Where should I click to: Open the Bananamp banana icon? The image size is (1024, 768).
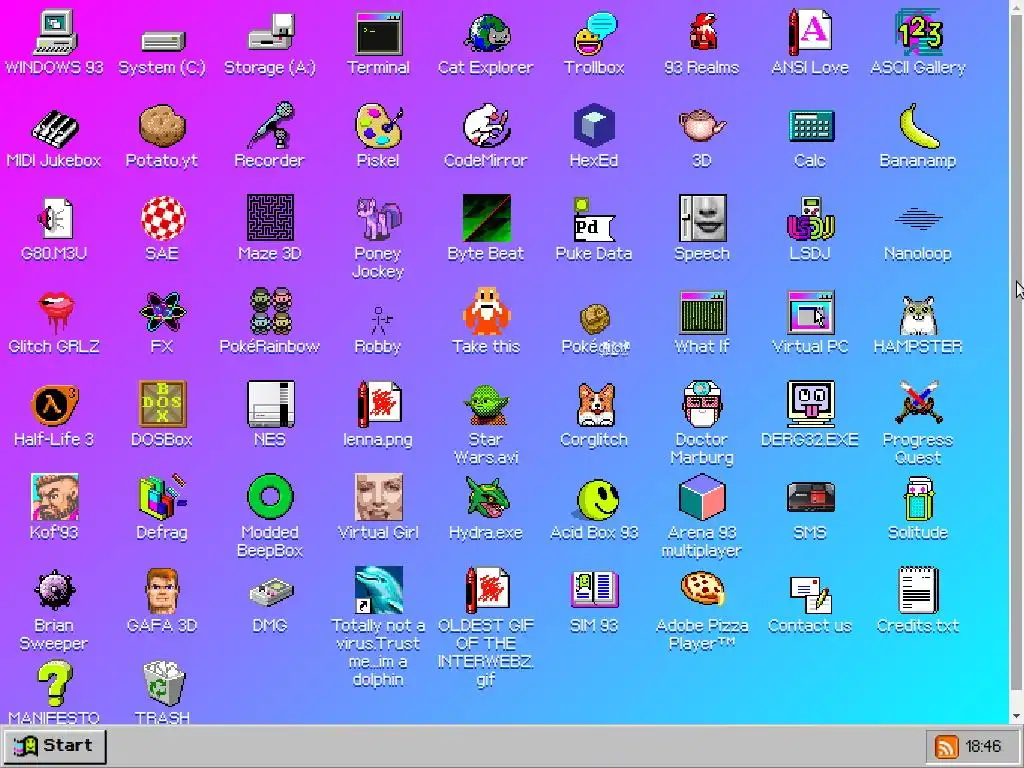coord(918,125)
